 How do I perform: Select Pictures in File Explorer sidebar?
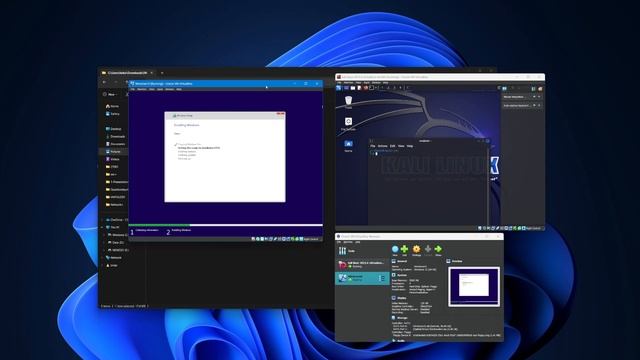(x=113, y=152)
